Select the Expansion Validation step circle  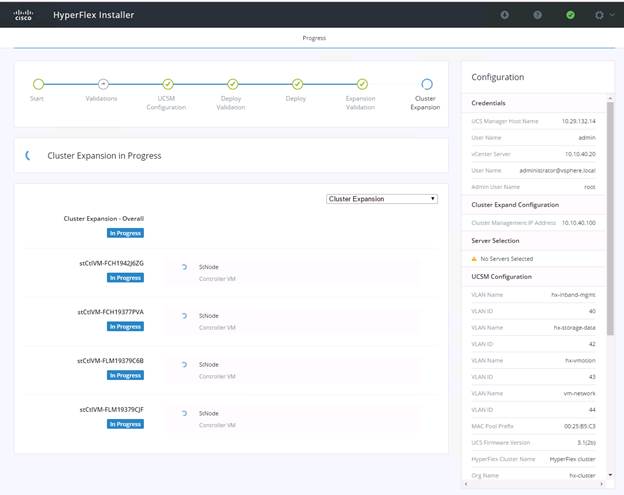[x=362, y=84]
